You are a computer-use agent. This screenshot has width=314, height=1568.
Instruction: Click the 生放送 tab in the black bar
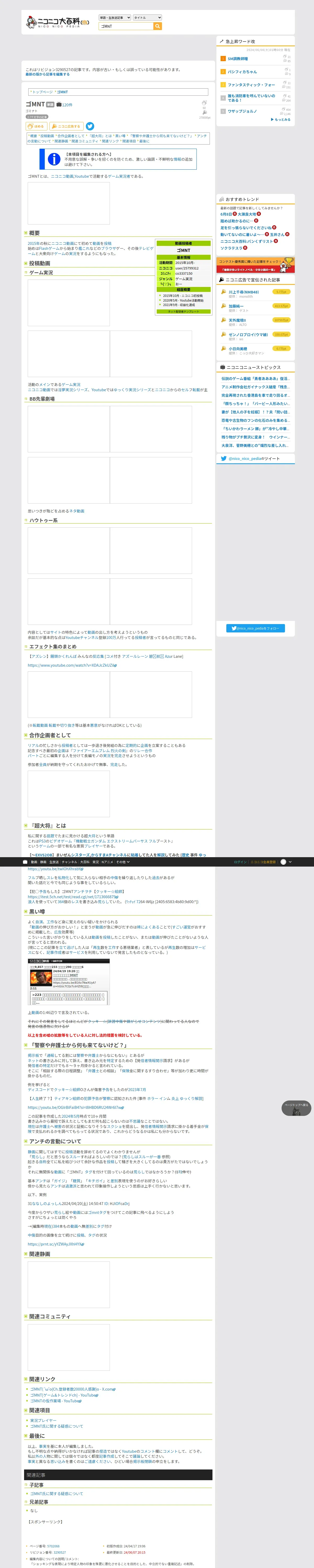(x=54, y=862)
